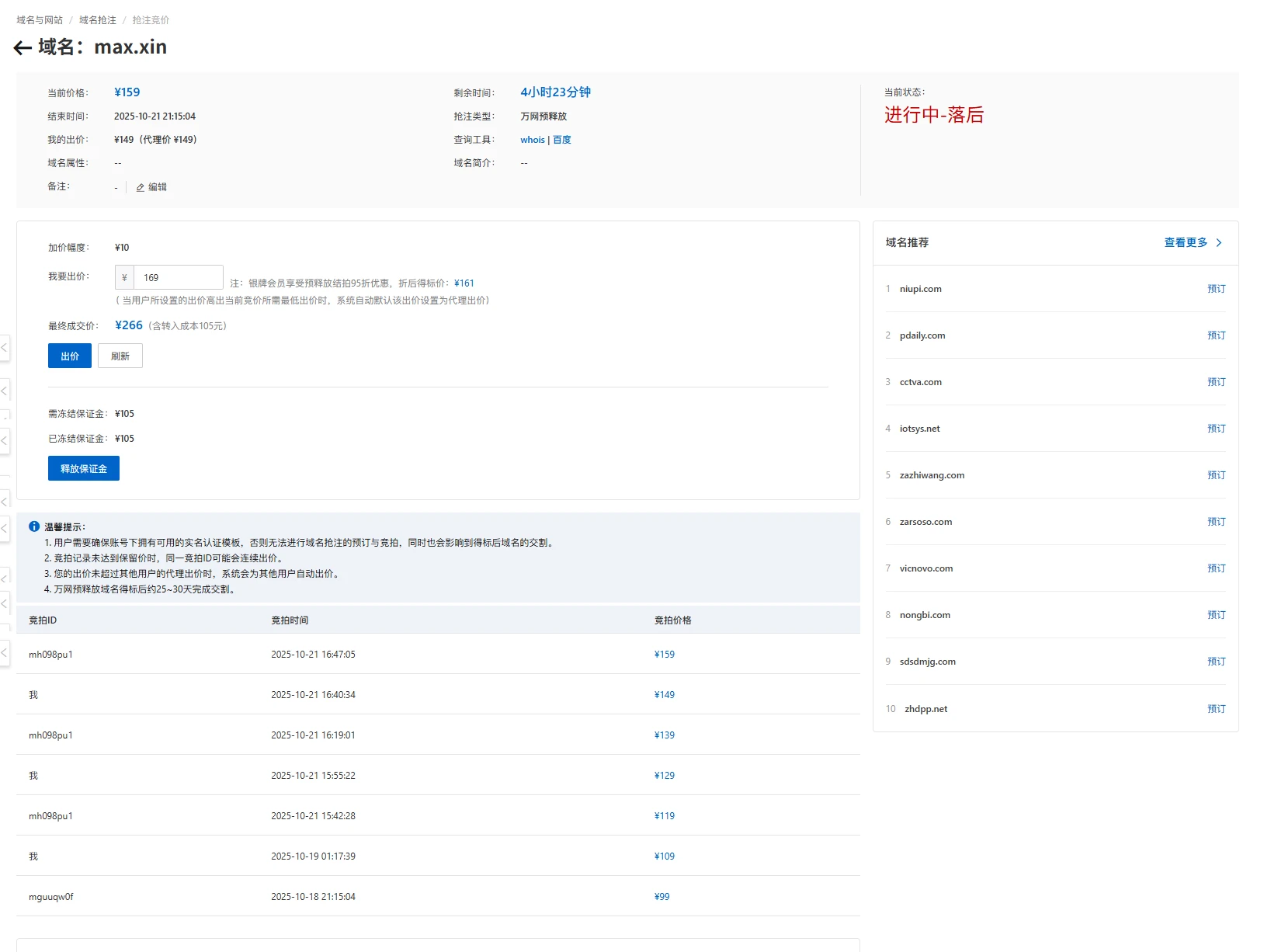Click 查看更多 in domain recommendations
1271x952 pixels.
1185,243
